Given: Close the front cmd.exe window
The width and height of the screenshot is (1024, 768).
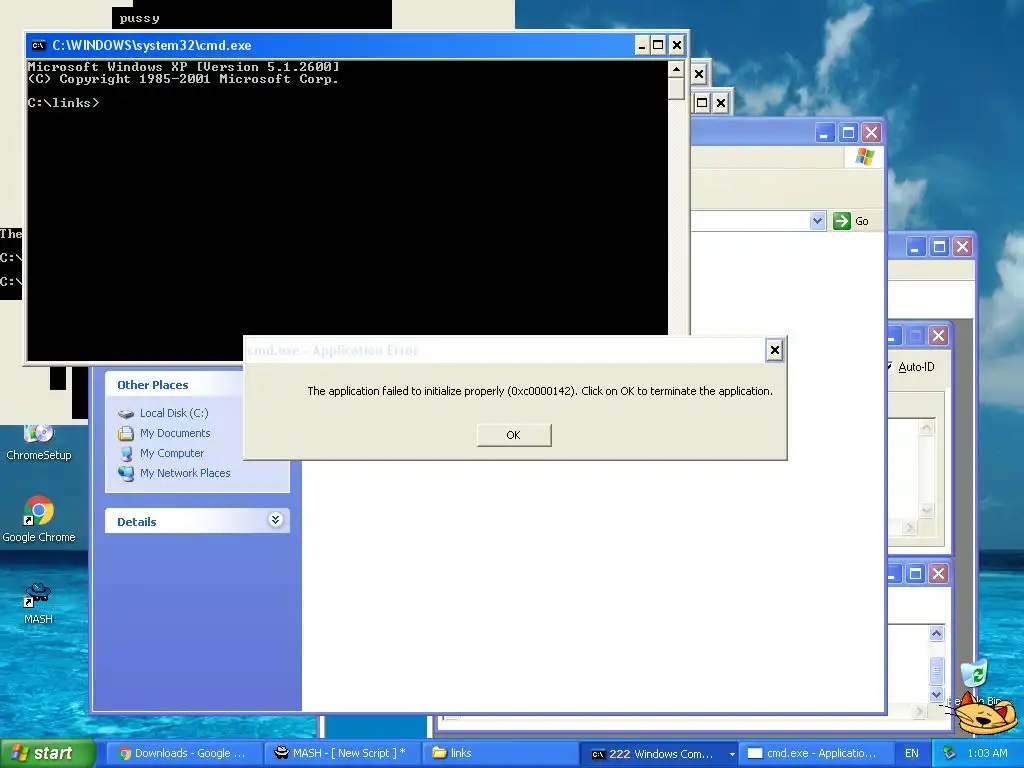Looking at the screenshot, I should (x=677, y=45).
